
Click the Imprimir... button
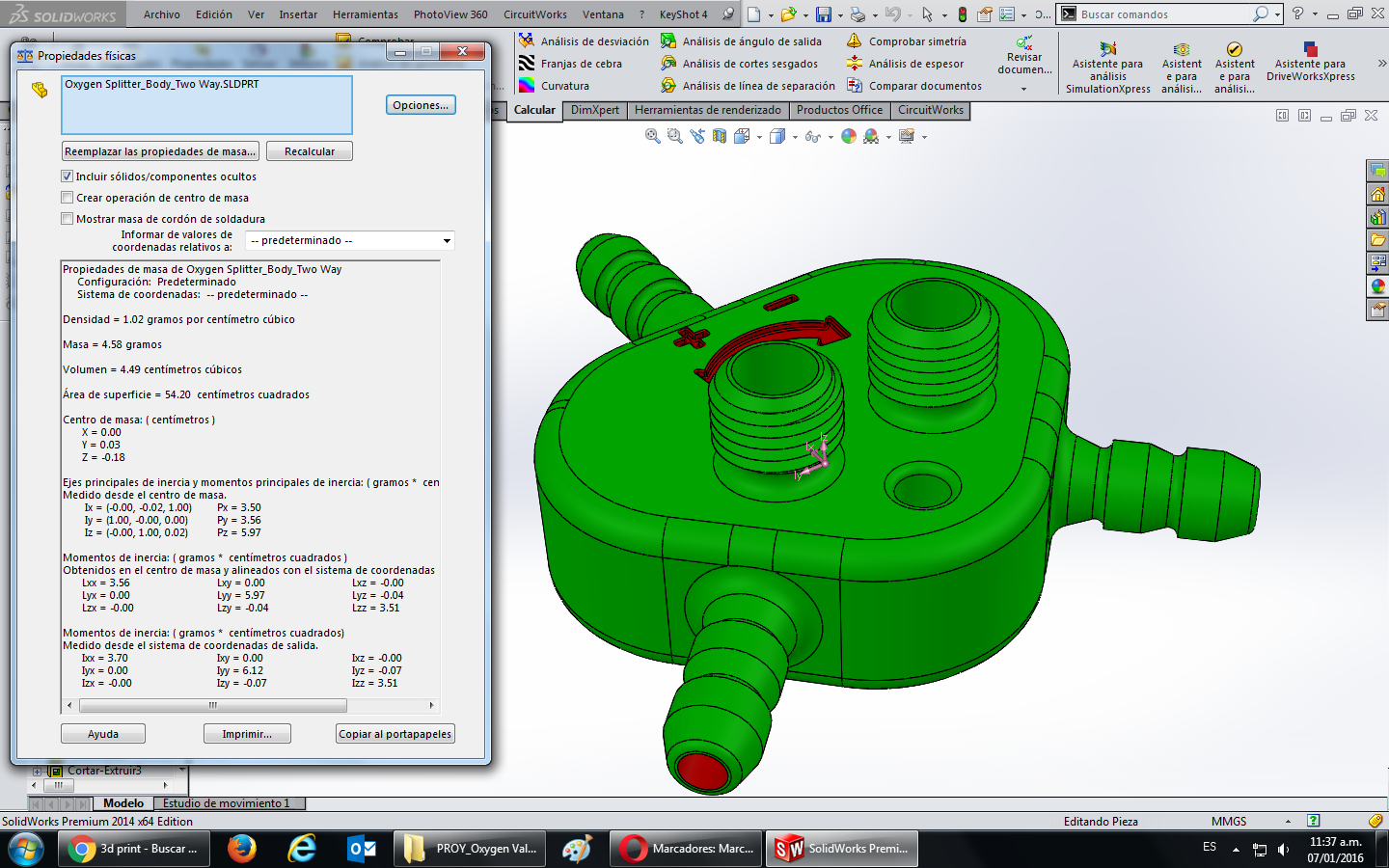pos(247,734)
